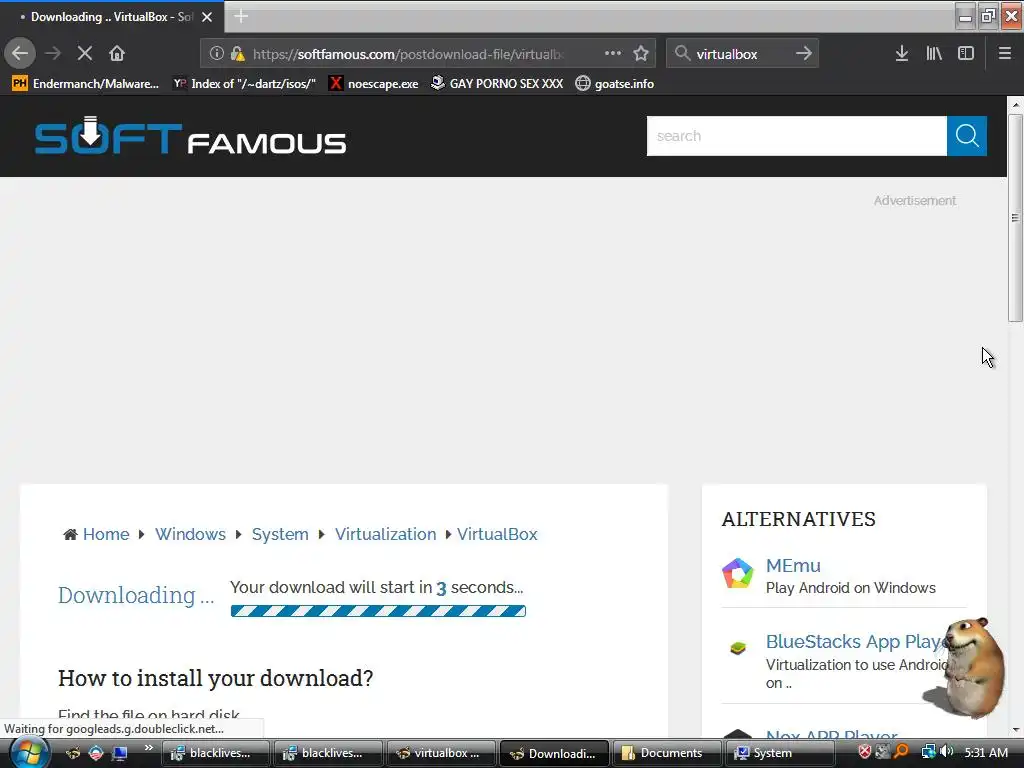Toggle the sidebar icon in toolbar
Screen dimensions: 1024x768
(x=966, y=54)
